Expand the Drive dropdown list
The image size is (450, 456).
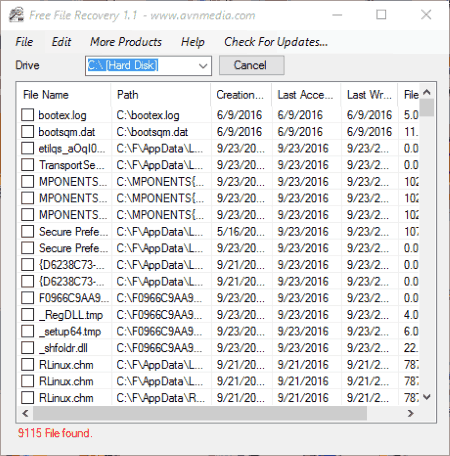pyautogui.click(x=203, y=66)
